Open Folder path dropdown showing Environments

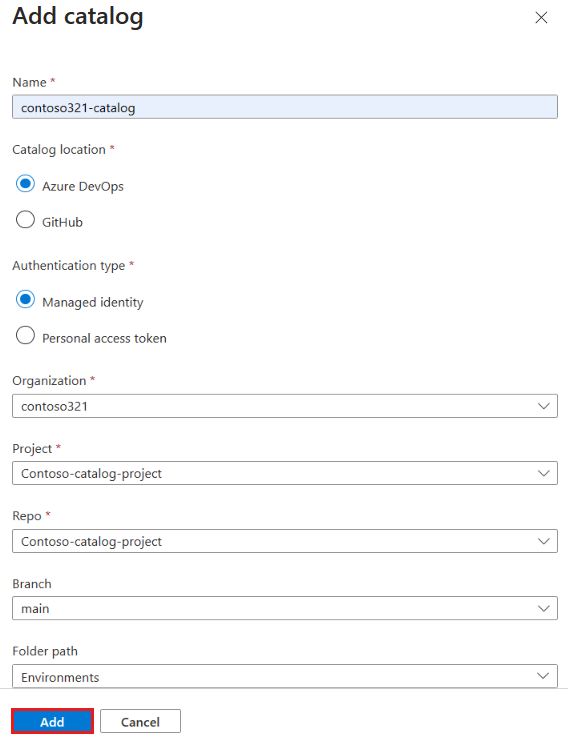[x=285, y=676]
